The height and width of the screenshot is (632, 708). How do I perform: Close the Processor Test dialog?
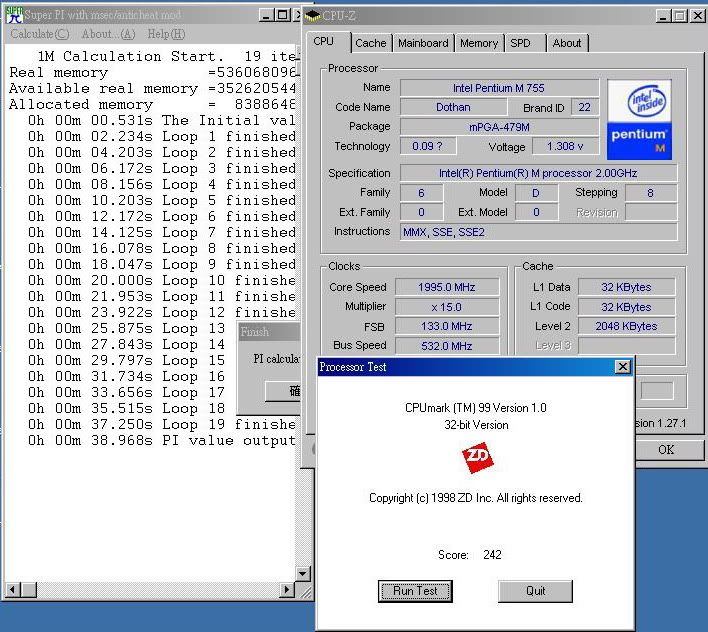(623, 367)
